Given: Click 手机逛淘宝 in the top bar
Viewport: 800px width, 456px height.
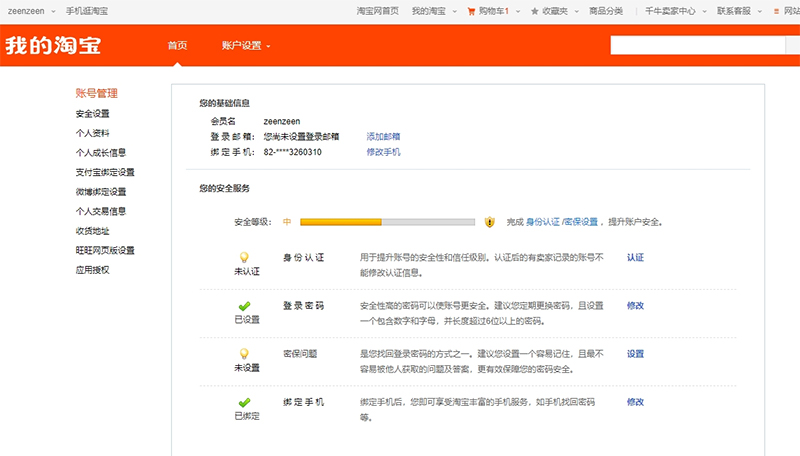Looking at the screenshot, I should coord(87,11).
